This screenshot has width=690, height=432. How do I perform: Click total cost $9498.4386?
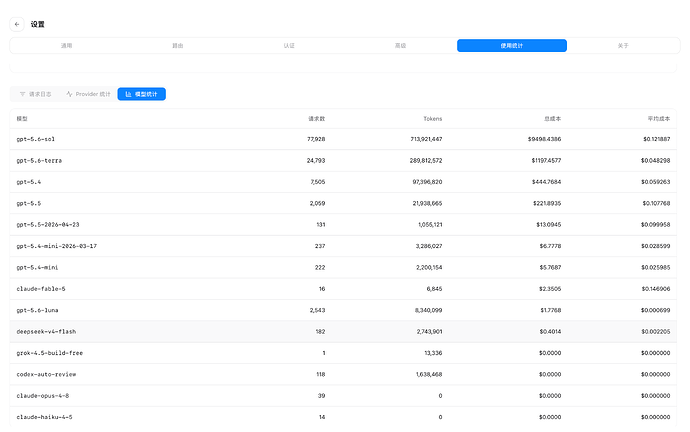point(544,139)
